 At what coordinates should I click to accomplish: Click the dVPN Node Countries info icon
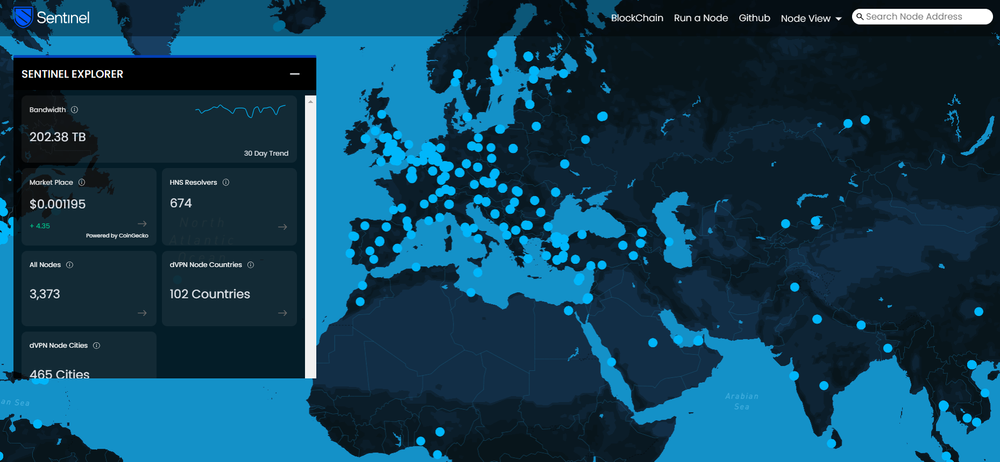(x=250, y=265)
